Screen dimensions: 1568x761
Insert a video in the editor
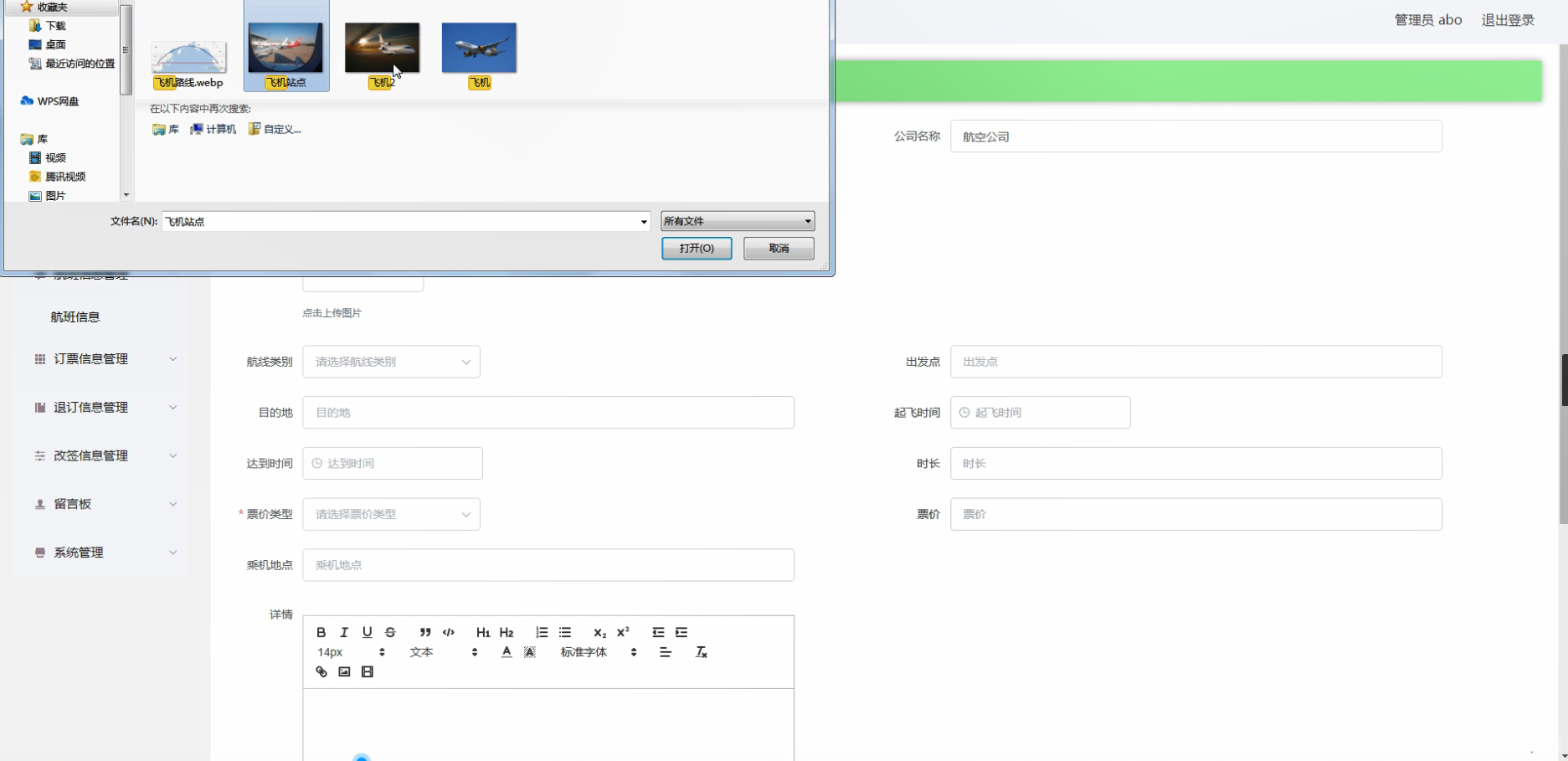click(368, 672)
